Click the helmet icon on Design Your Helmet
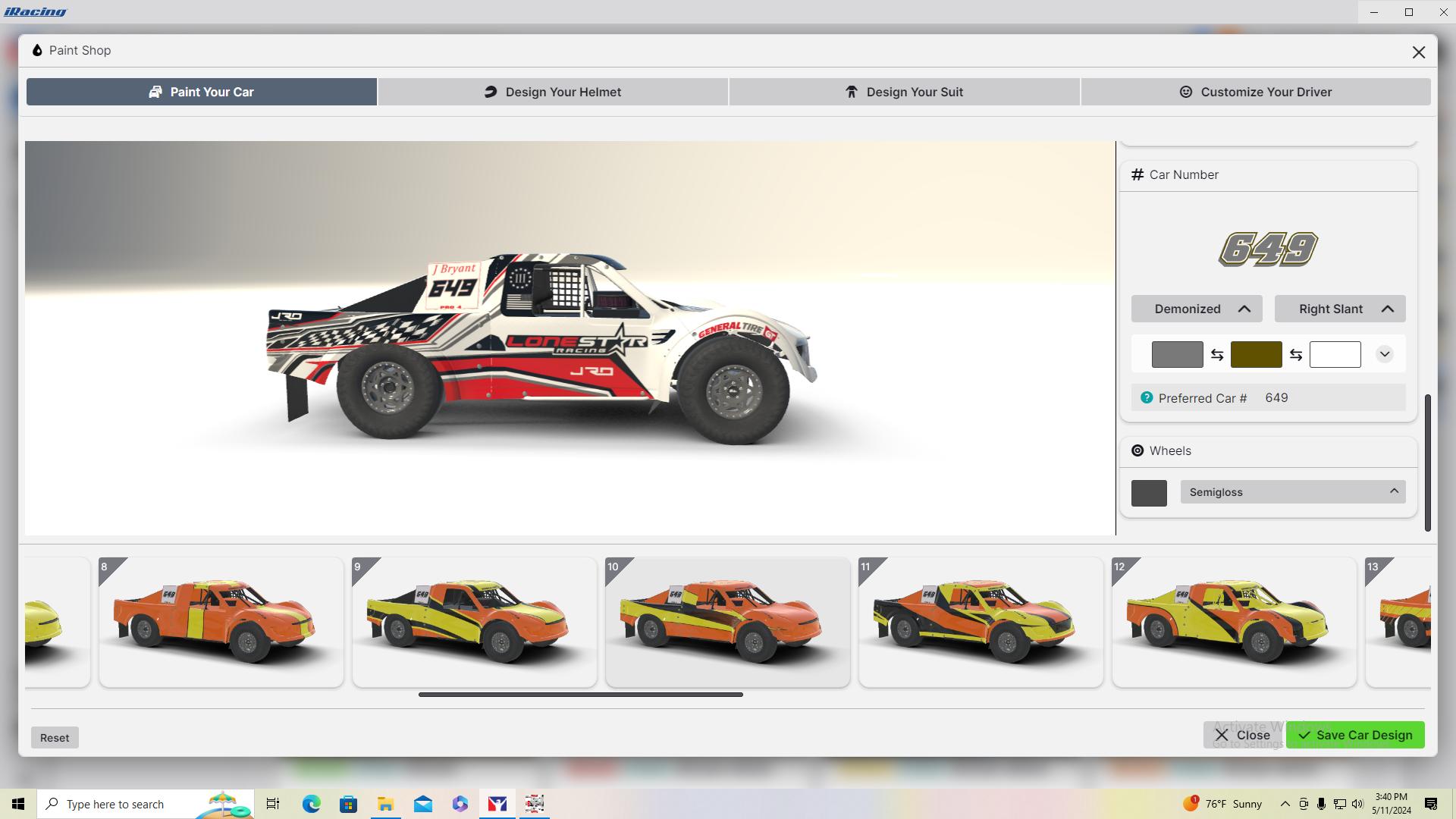This screenshot has height=819, width=1456. click(x=490, y=92)
